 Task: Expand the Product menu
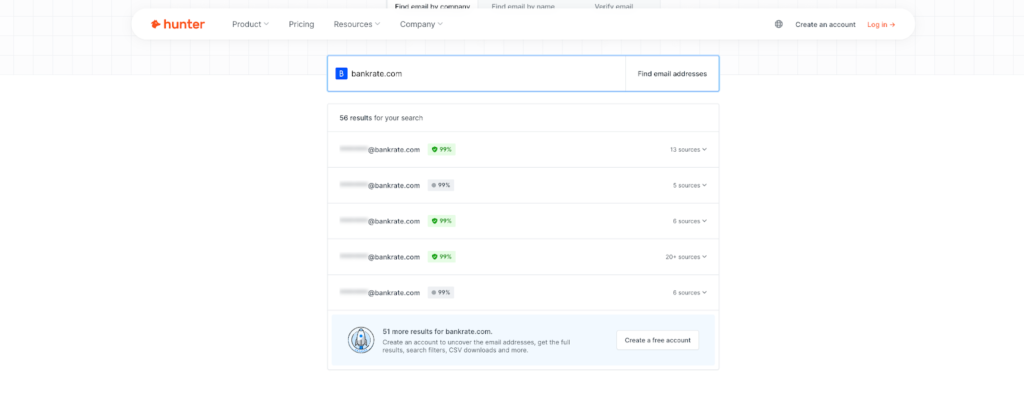[x=250, y=24]
